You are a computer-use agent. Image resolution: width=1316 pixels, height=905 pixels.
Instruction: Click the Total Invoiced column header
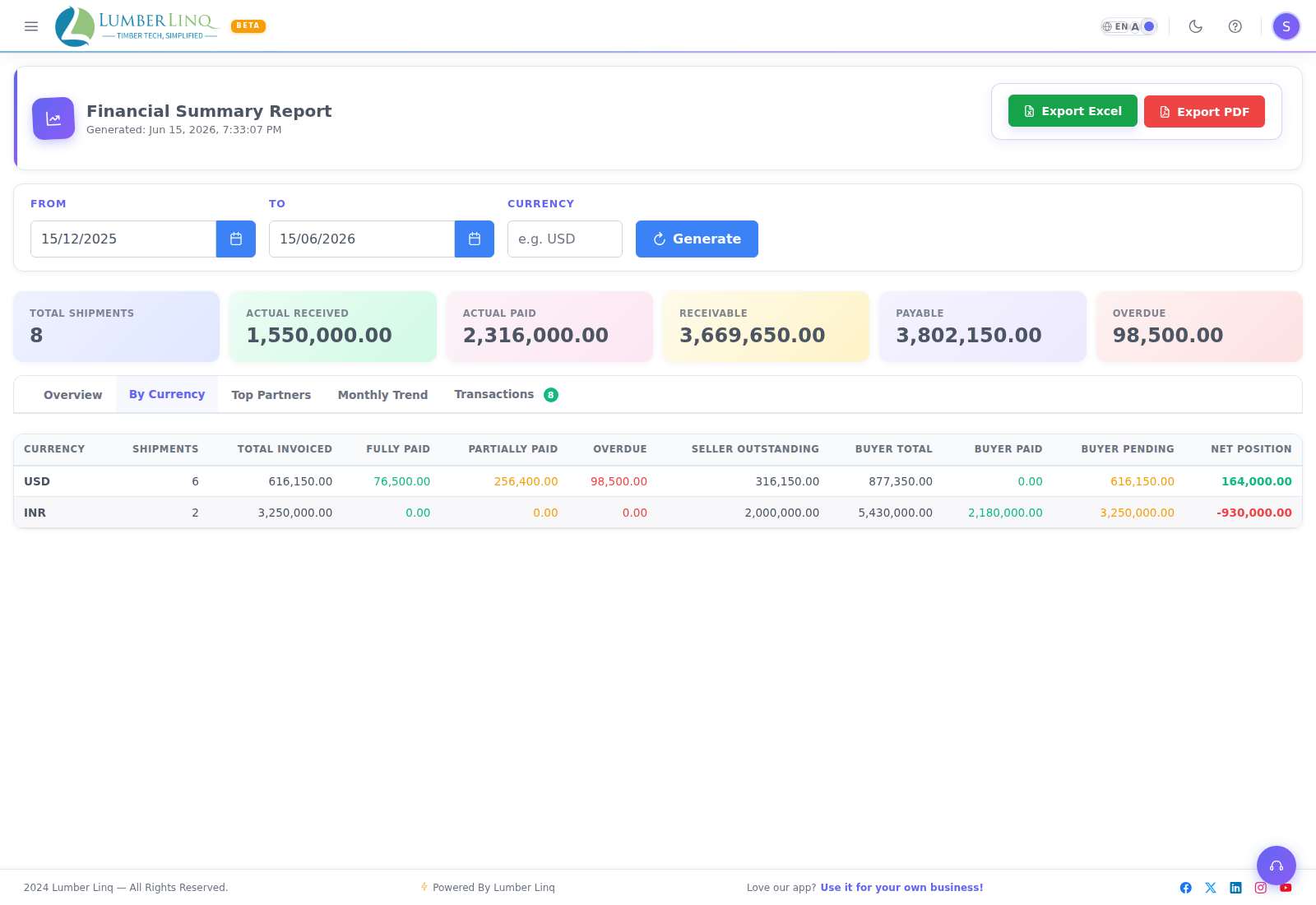[x=285, y=449]
